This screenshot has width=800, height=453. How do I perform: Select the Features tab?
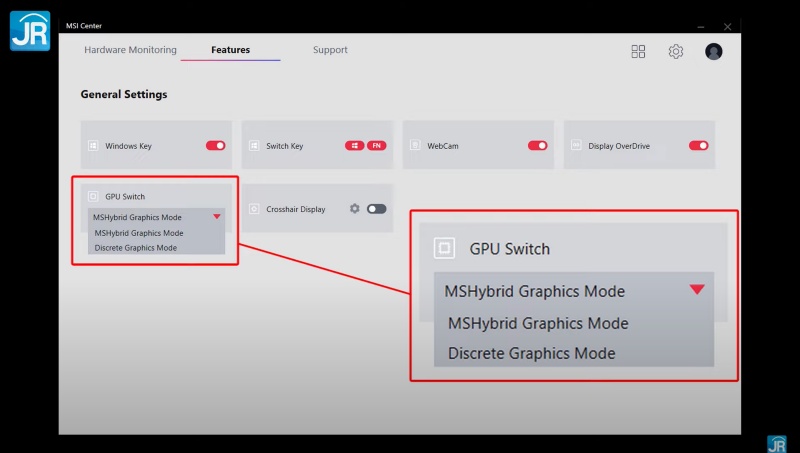230,50
